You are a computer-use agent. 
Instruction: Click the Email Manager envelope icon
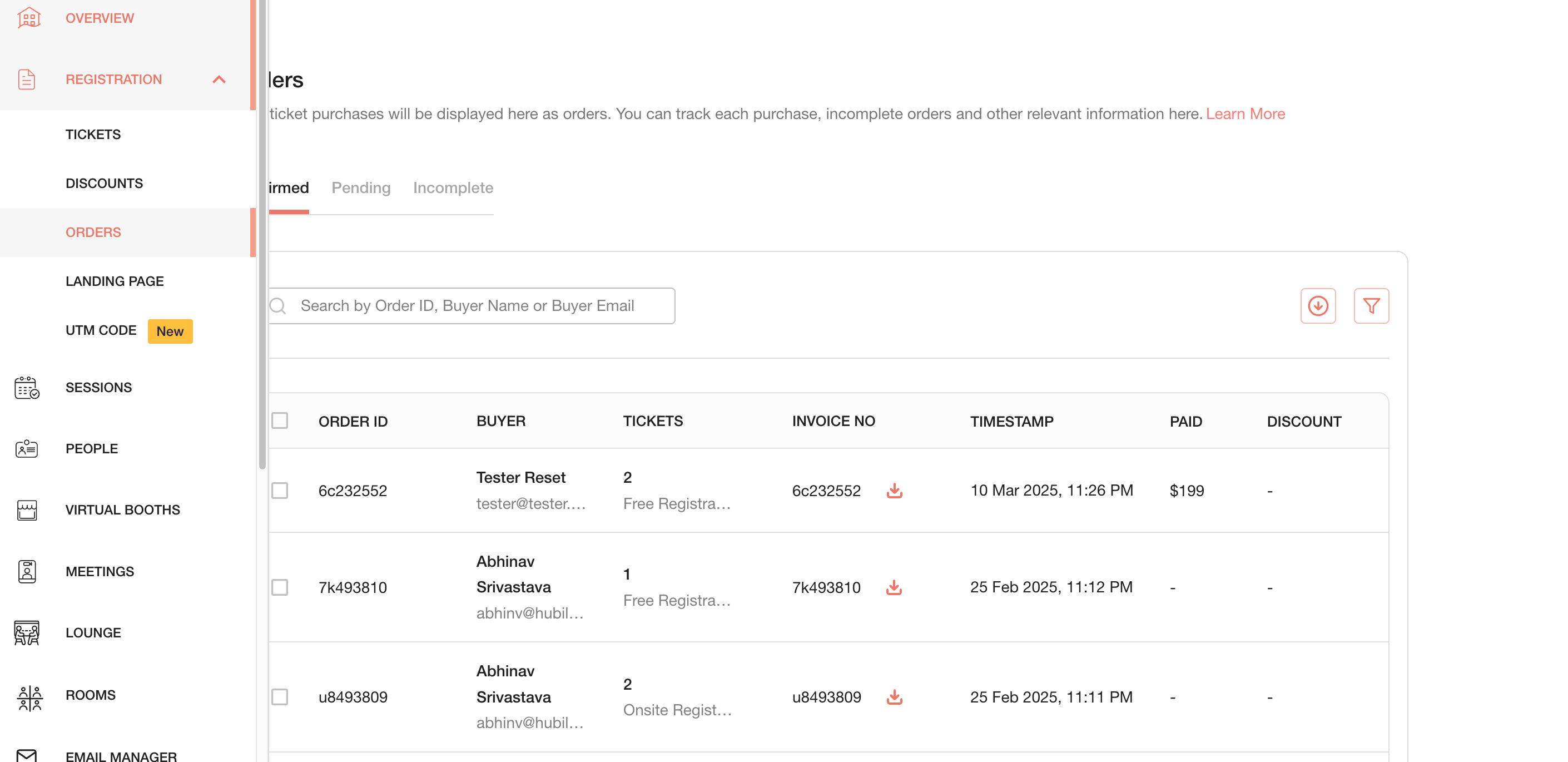(x=27, y=755)
